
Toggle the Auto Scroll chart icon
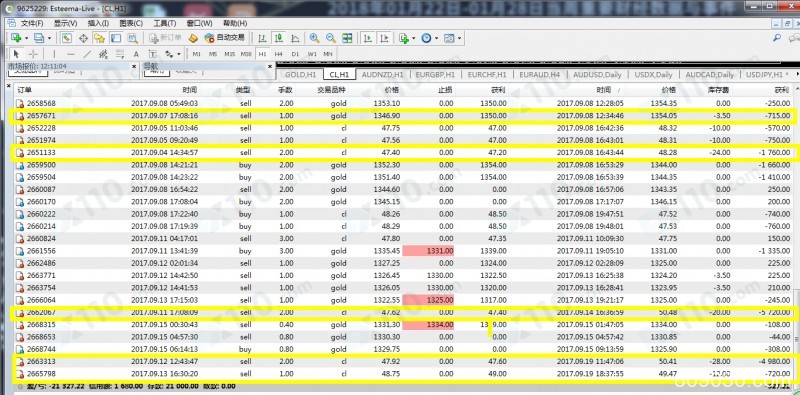click(367, 38)
